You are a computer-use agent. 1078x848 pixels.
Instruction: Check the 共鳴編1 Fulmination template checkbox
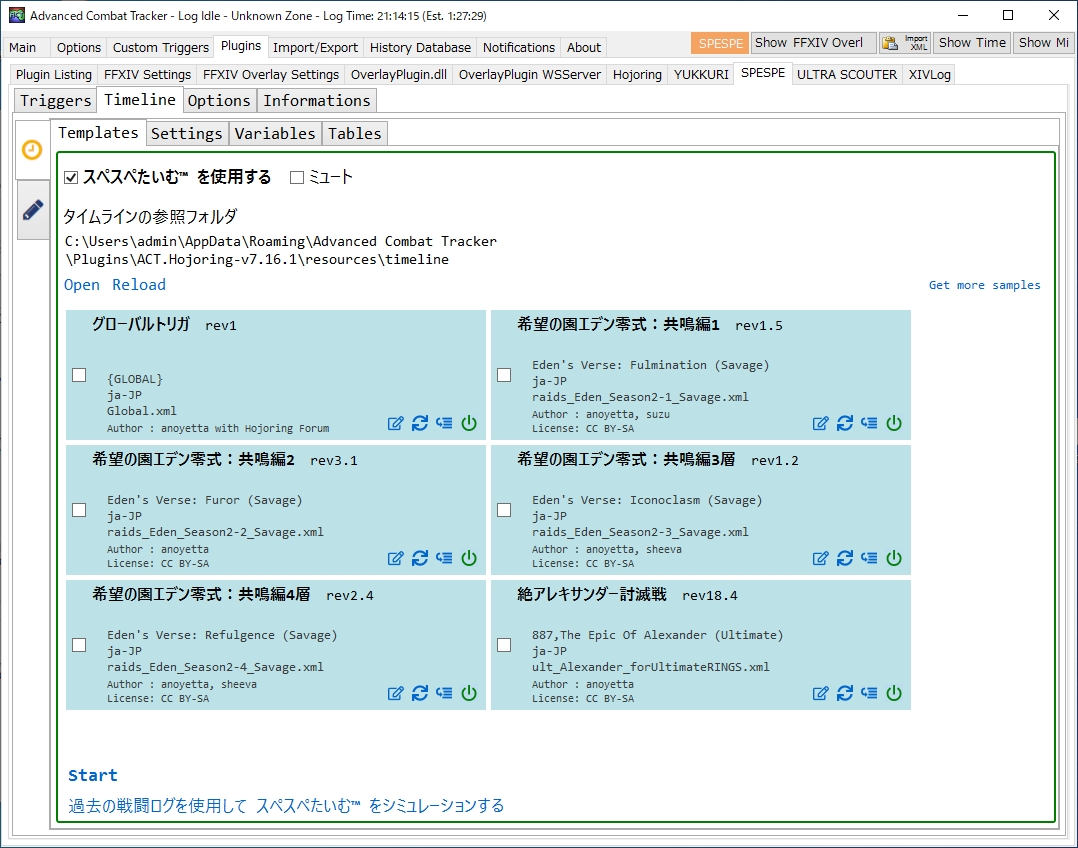pyautogui.click(x=504, y=375)
